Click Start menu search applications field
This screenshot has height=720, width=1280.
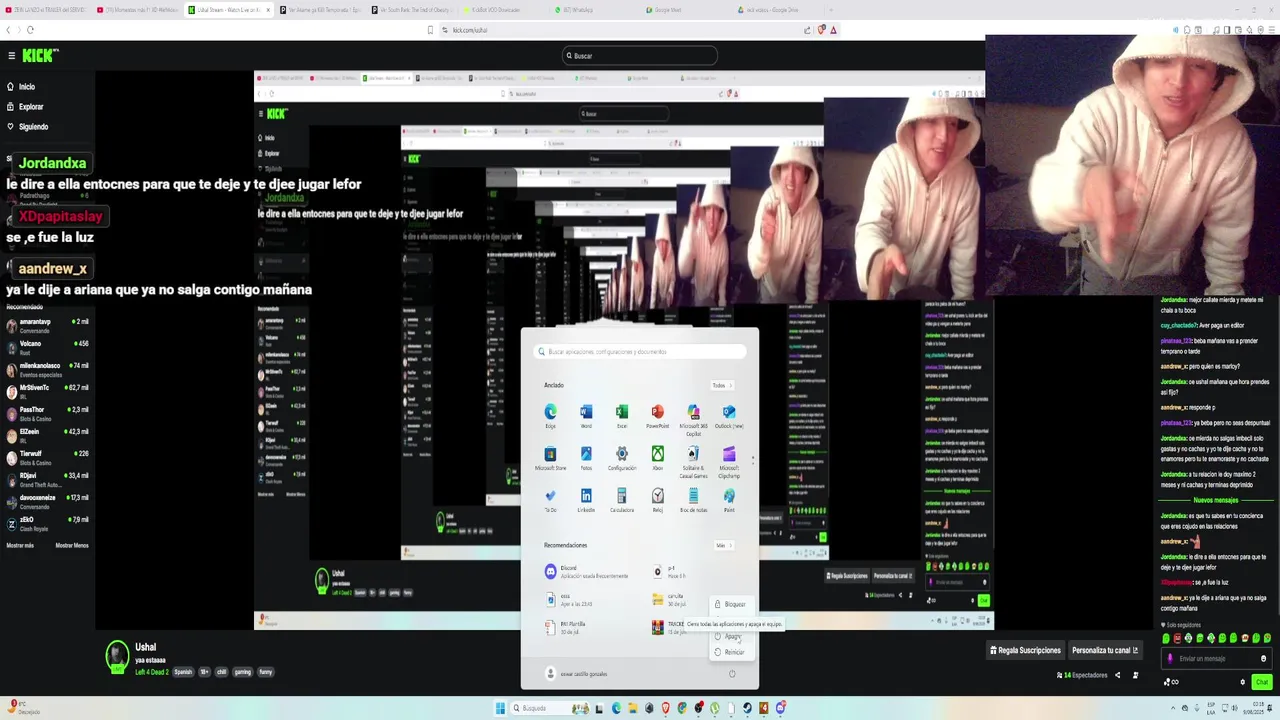[x=640, y=351]
